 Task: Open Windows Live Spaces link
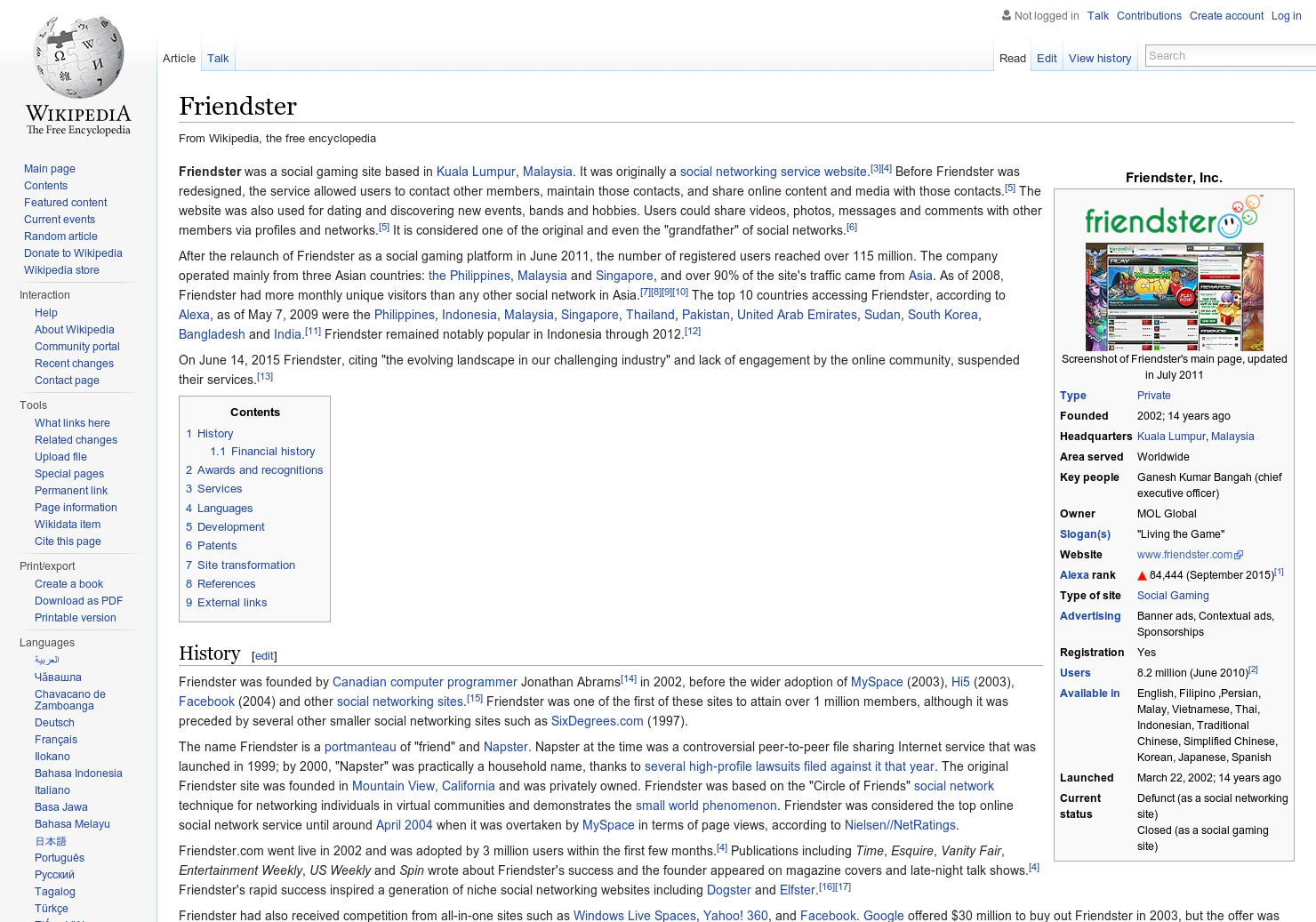click(635, 916)
